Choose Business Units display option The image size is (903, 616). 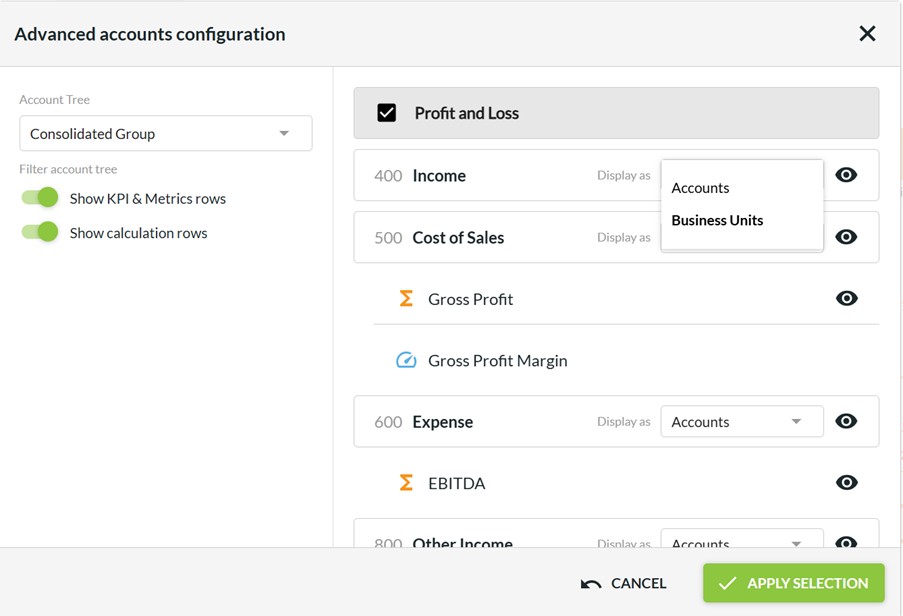click(x=717, y=220)
